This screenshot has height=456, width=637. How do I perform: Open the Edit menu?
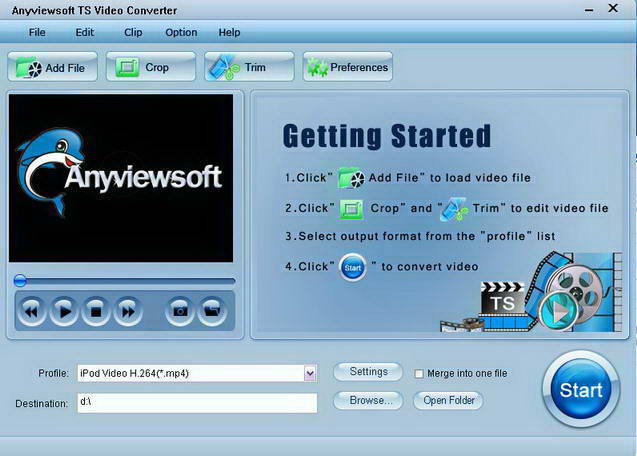(x=84, y=32)
